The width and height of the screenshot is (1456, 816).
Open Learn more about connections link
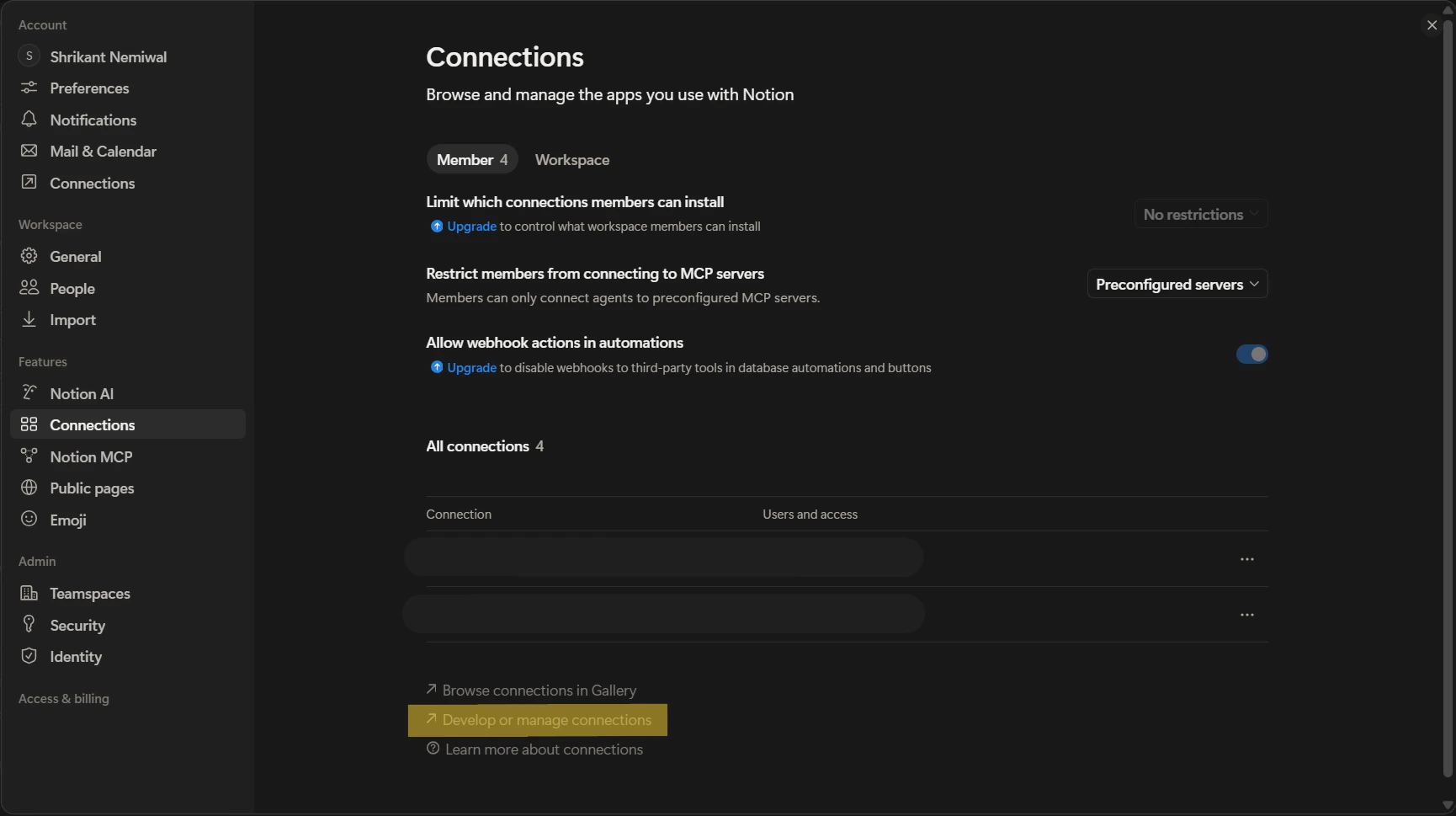pos(534,749)
